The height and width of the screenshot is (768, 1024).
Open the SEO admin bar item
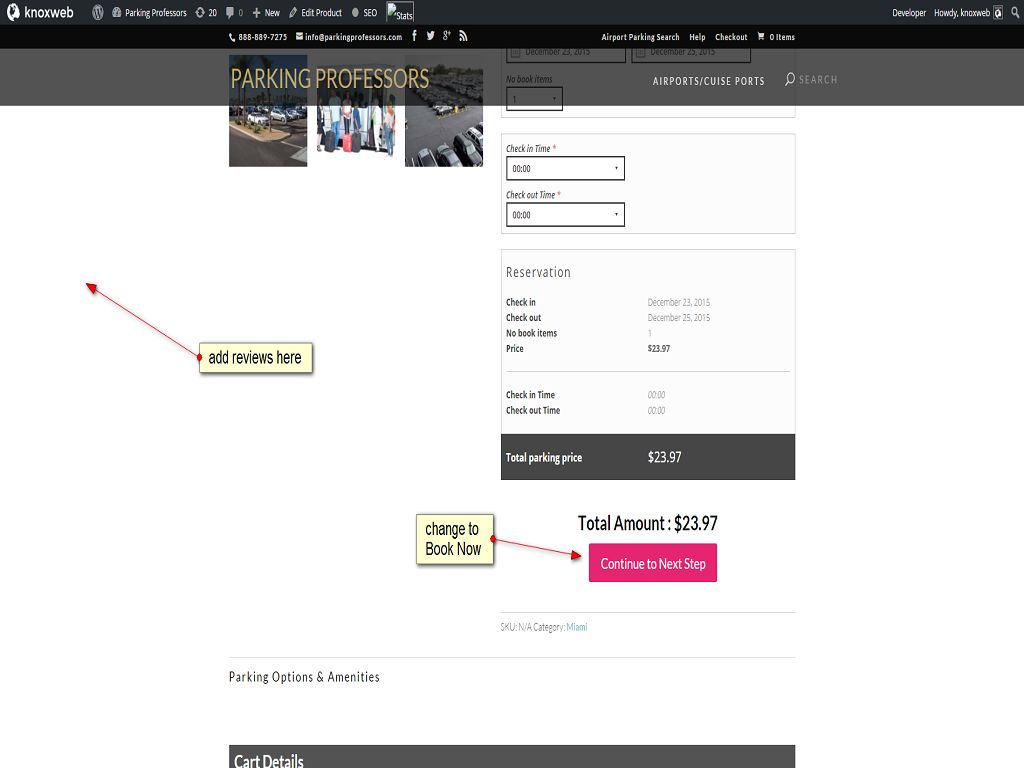pos(364,12)
